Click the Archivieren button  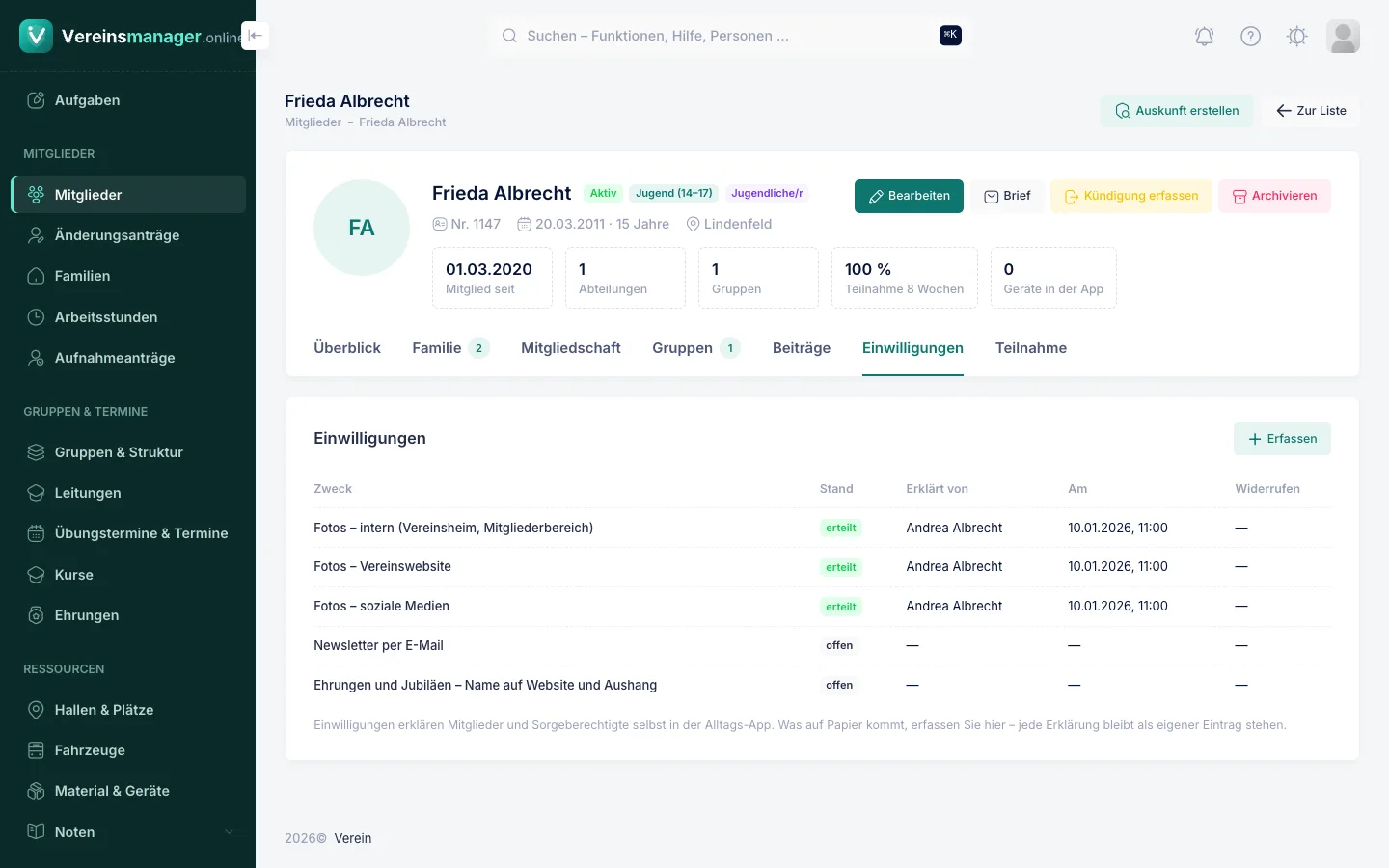[1274, 196]
